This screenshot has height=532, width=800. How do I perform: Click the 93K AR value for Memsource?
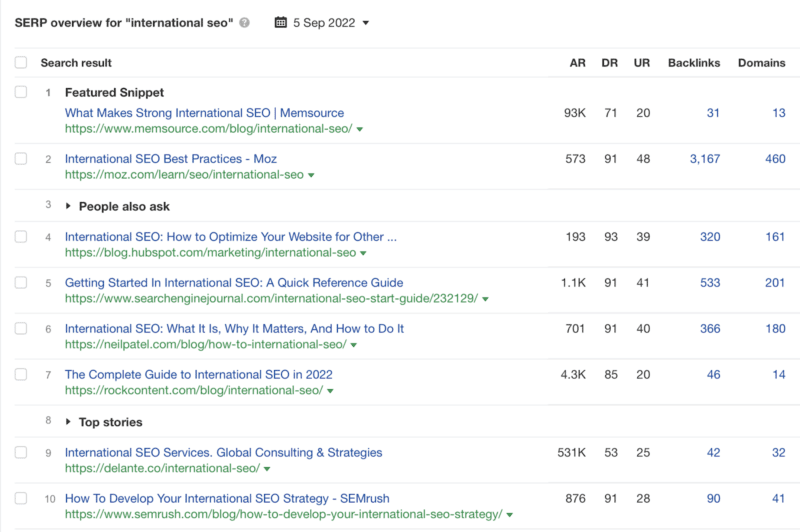point(574,113)
